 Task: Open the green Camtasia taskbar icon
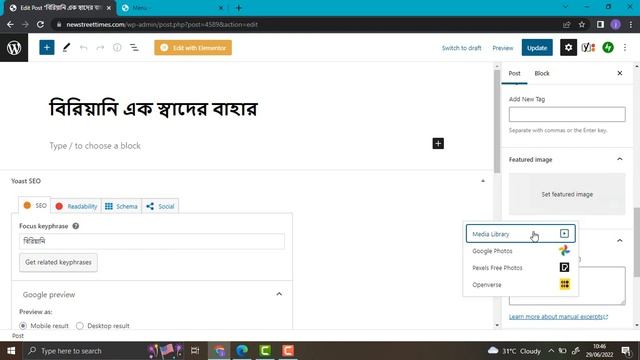click(x=265, y=351)
